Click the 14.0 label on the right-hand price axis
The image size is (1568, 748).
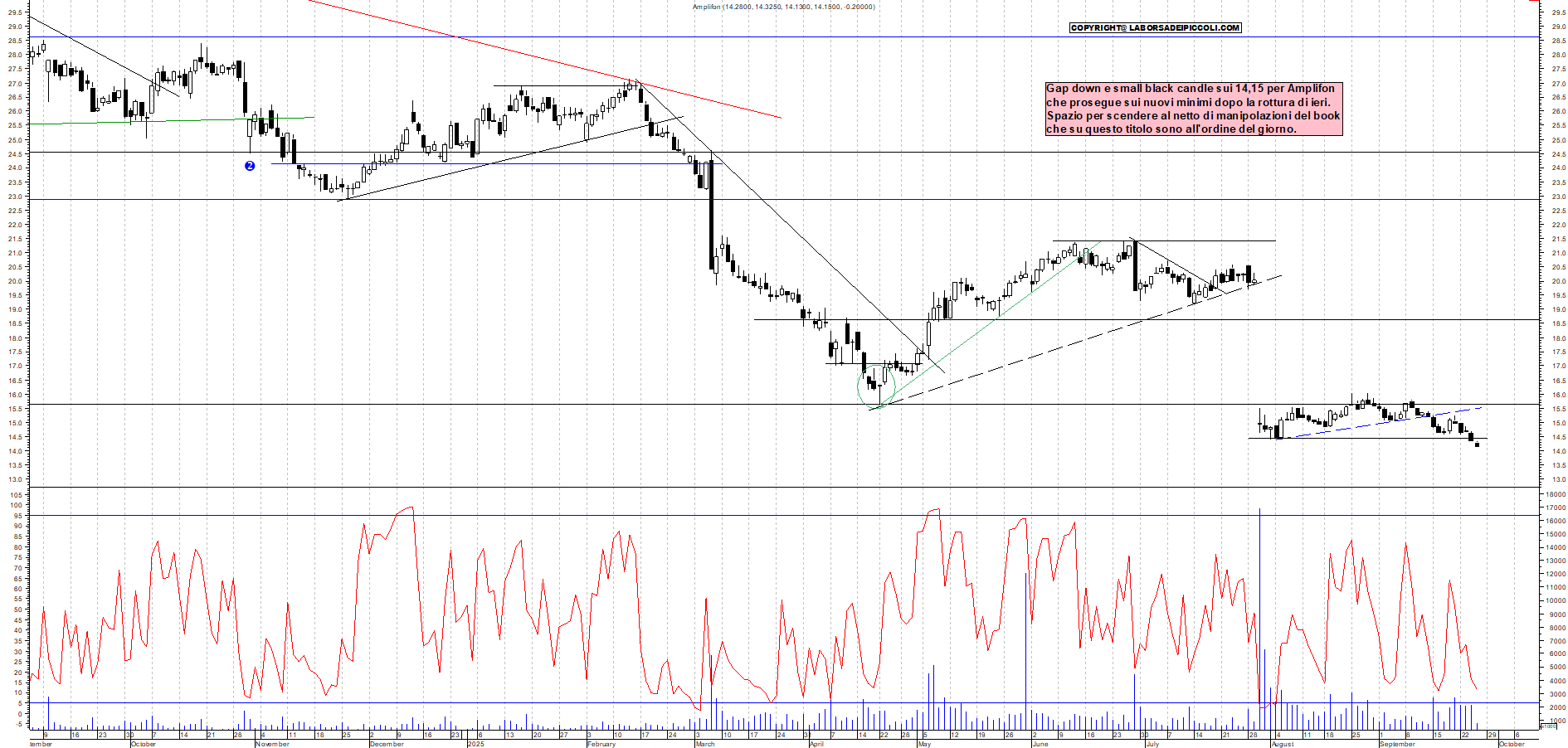click(x=1558, y=451)
